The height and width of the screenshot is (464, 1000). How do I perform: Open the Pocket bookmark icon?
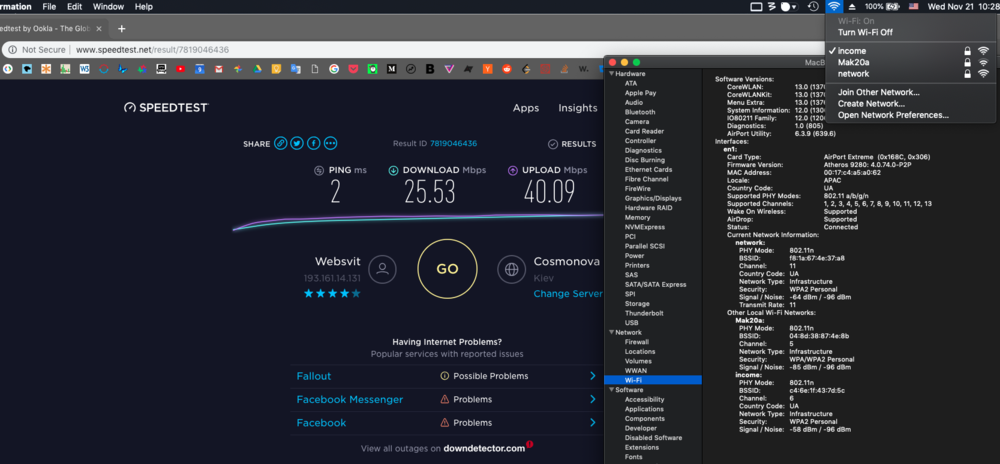pos(353,69)
